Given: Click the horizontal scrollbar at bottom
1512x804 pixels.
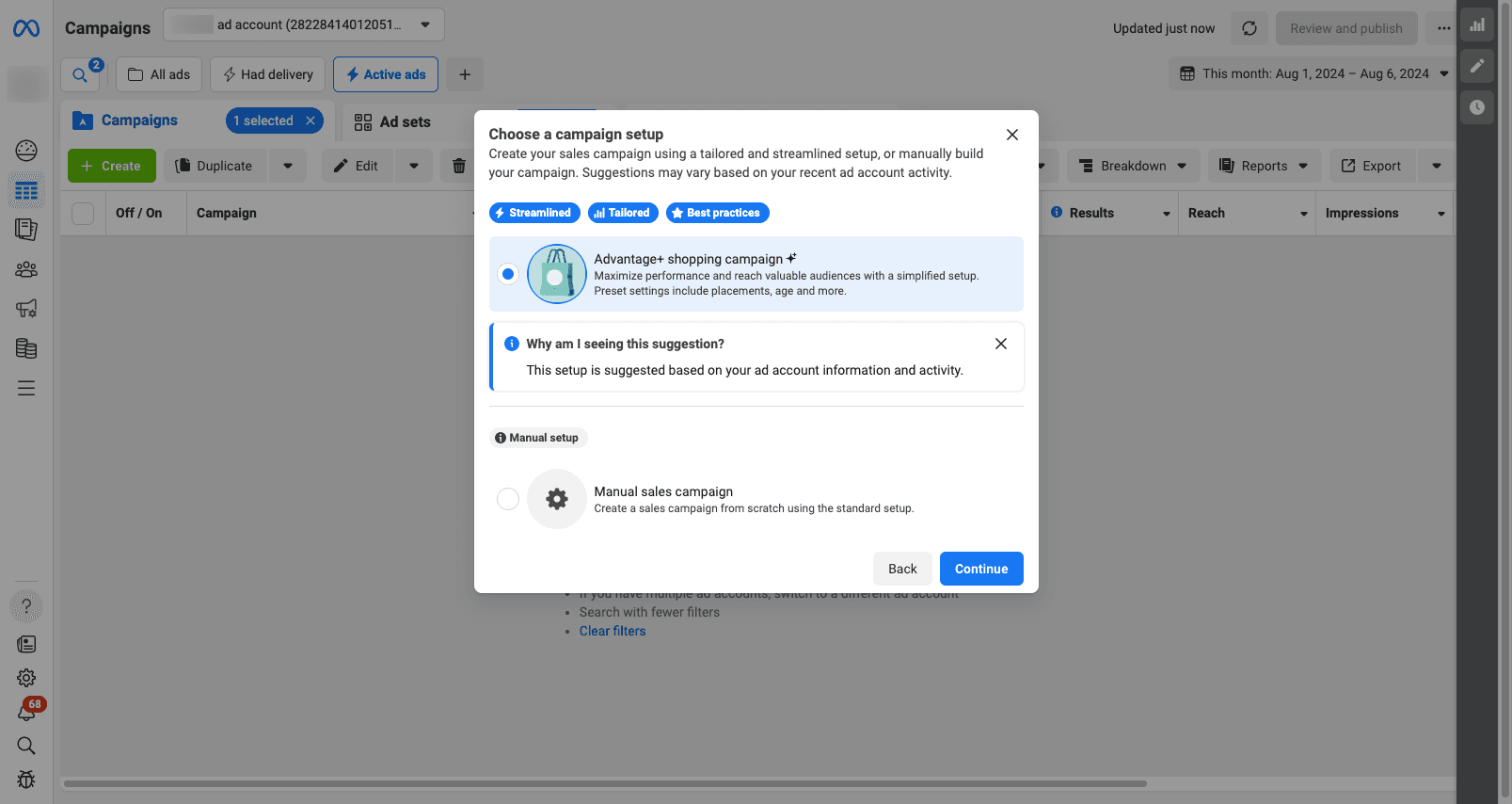Looking at the screenshot, I should 604,783.
